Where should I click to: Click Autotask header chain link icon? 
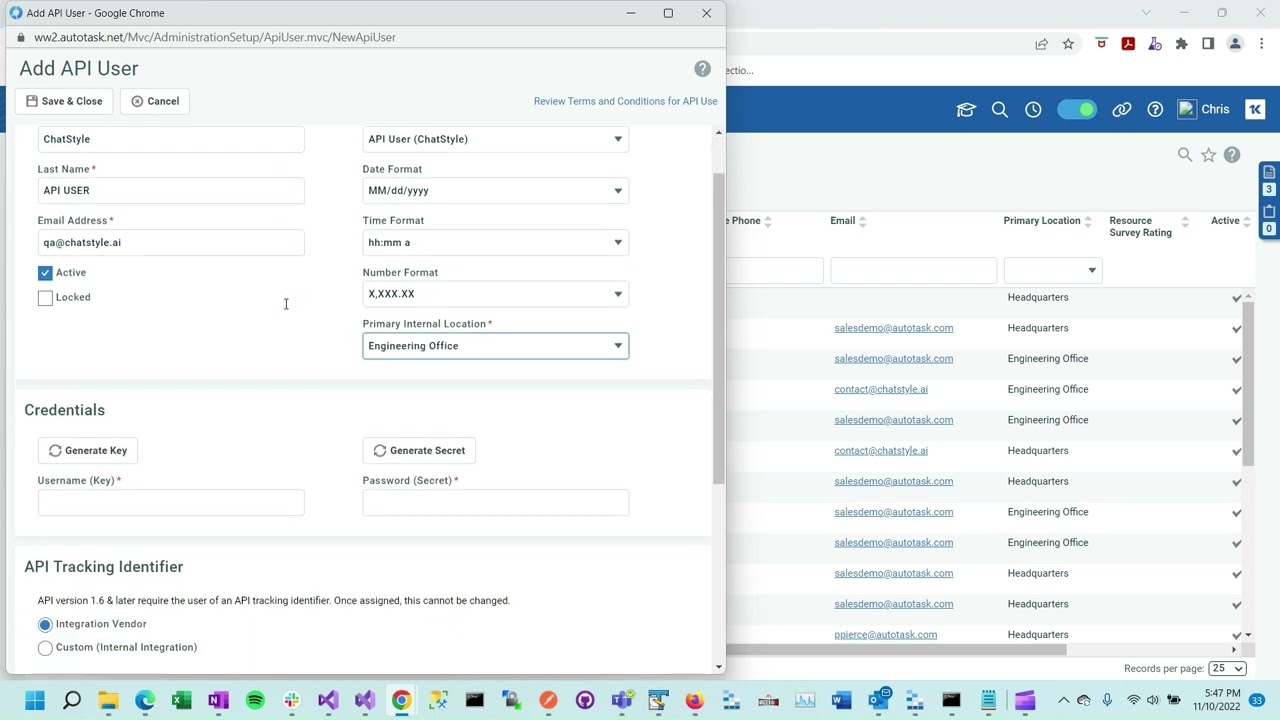click(1122, 110)
